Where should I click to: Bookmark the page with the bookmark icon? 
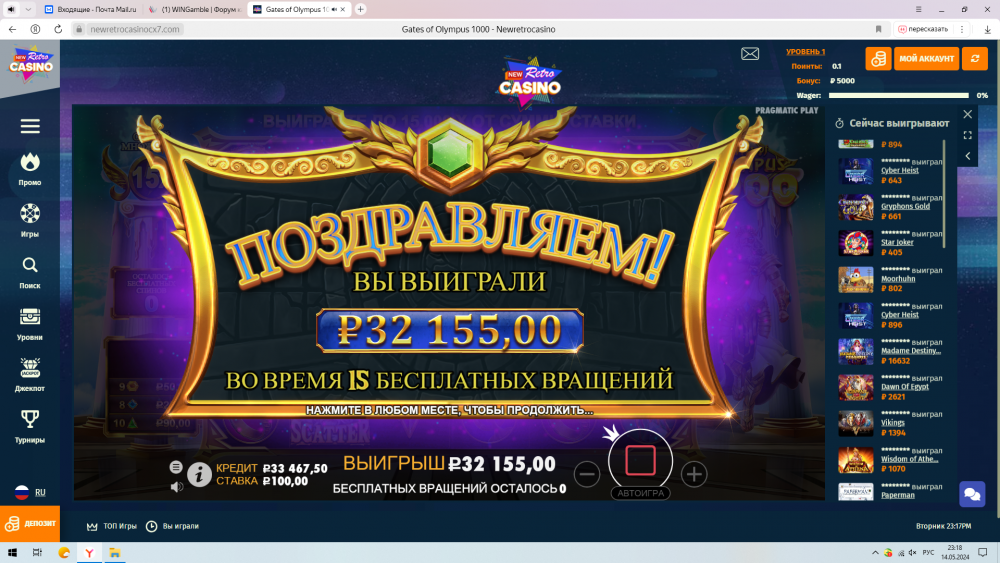(878, 29)
